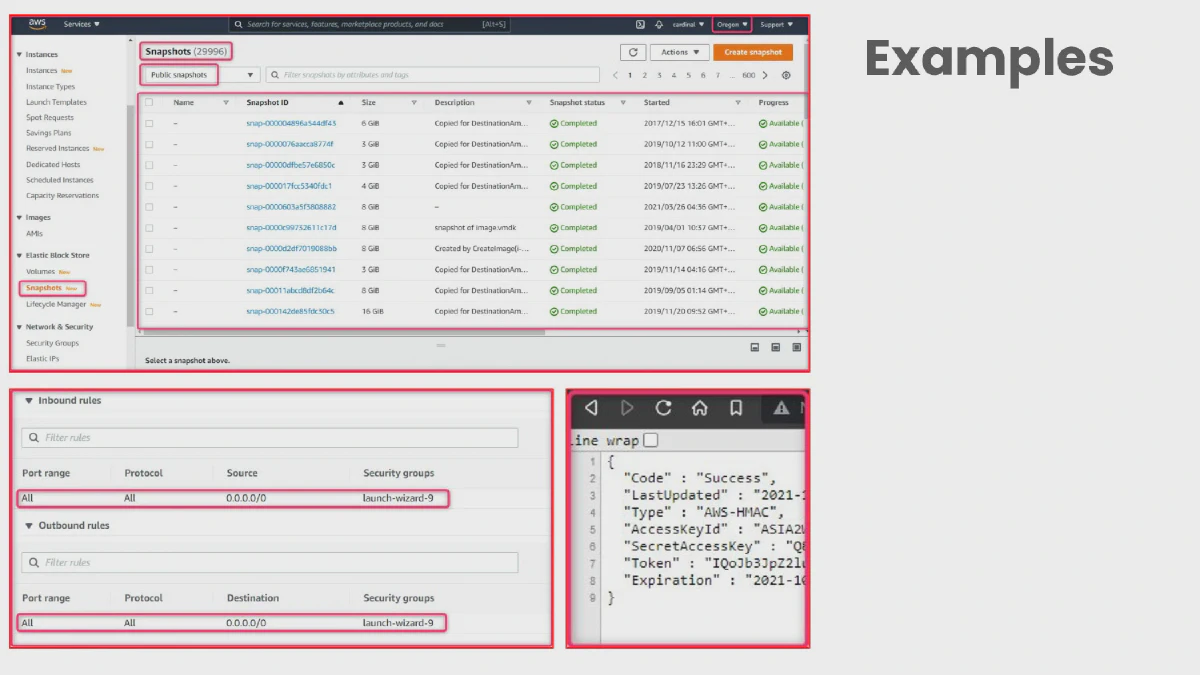
Task: Go to the next page of snapshots
Action: click(x=765, y=75)
